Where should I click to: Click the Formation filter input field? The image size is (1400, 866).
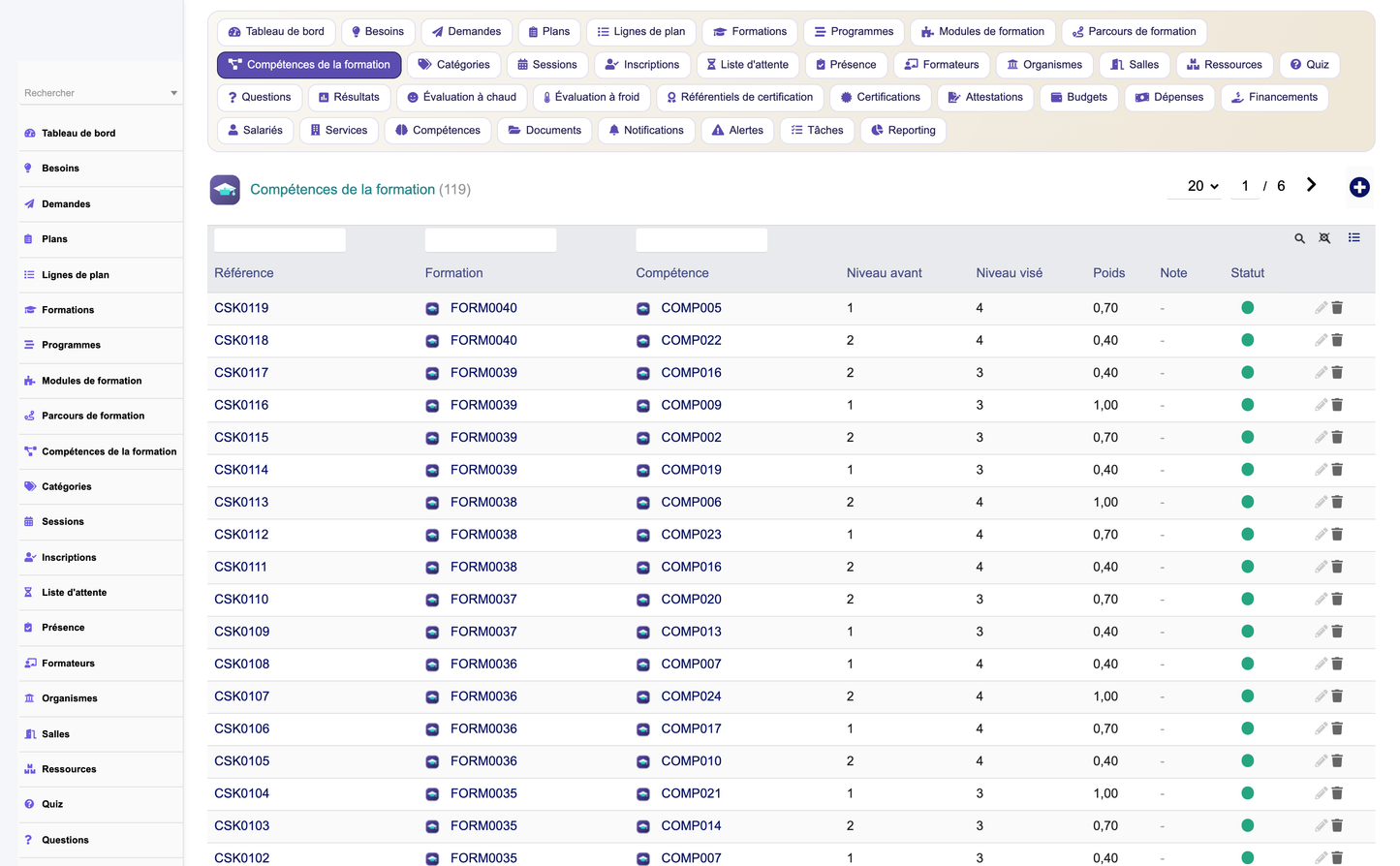point(490,240)
